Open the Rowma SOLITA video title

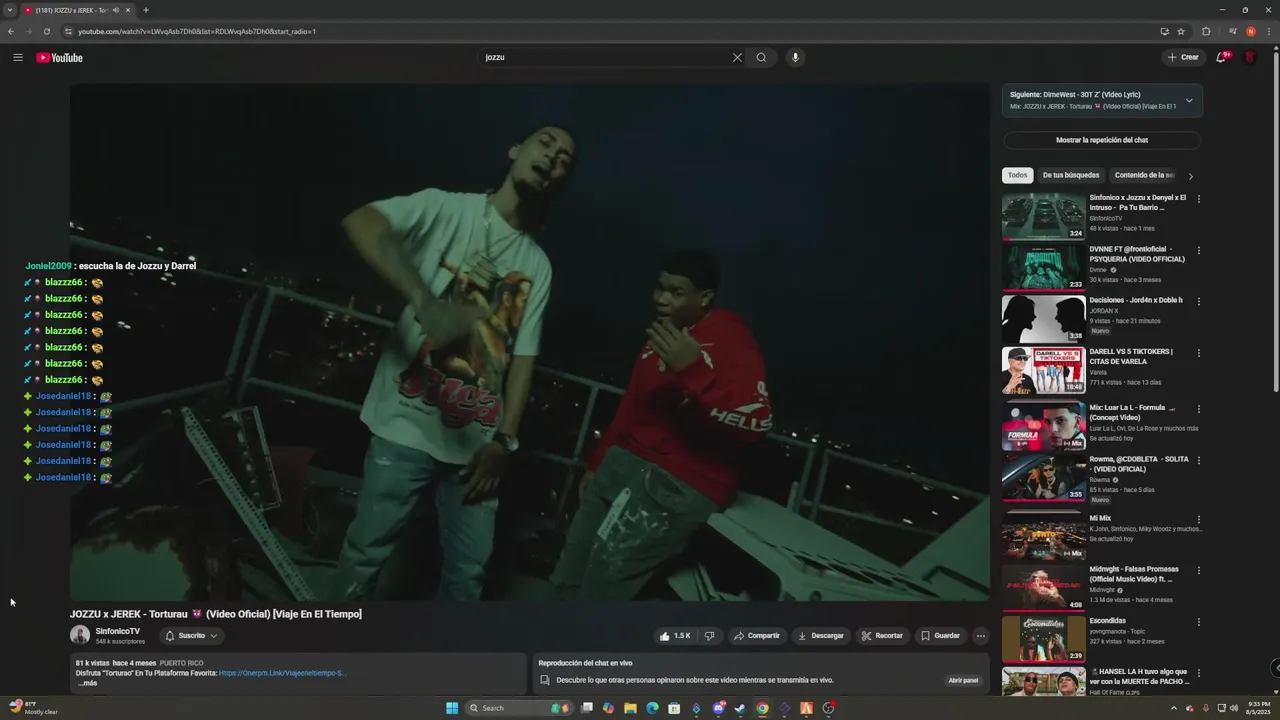[x=1139, y=464]
